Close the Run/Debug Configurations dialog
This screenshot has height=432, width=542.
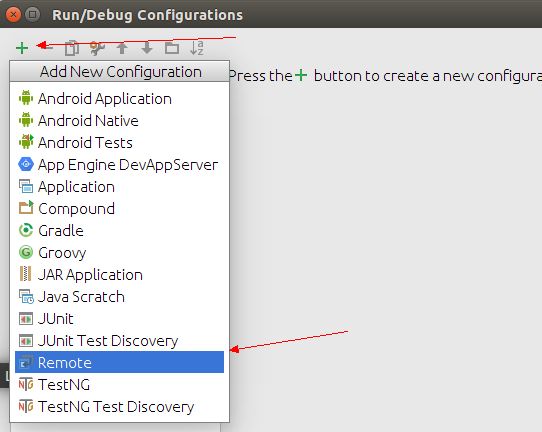pyautogui.click(x=13, y=15)
